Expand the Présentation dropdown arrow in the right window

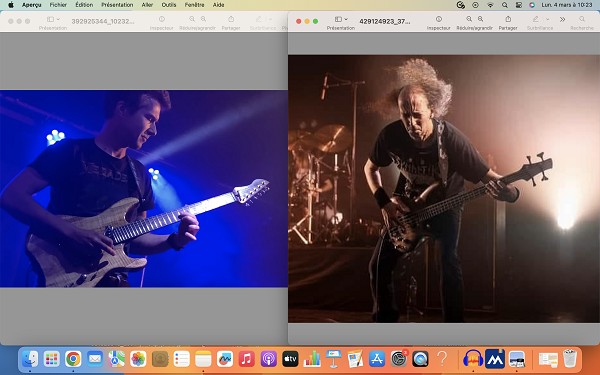tap(346, 19)
